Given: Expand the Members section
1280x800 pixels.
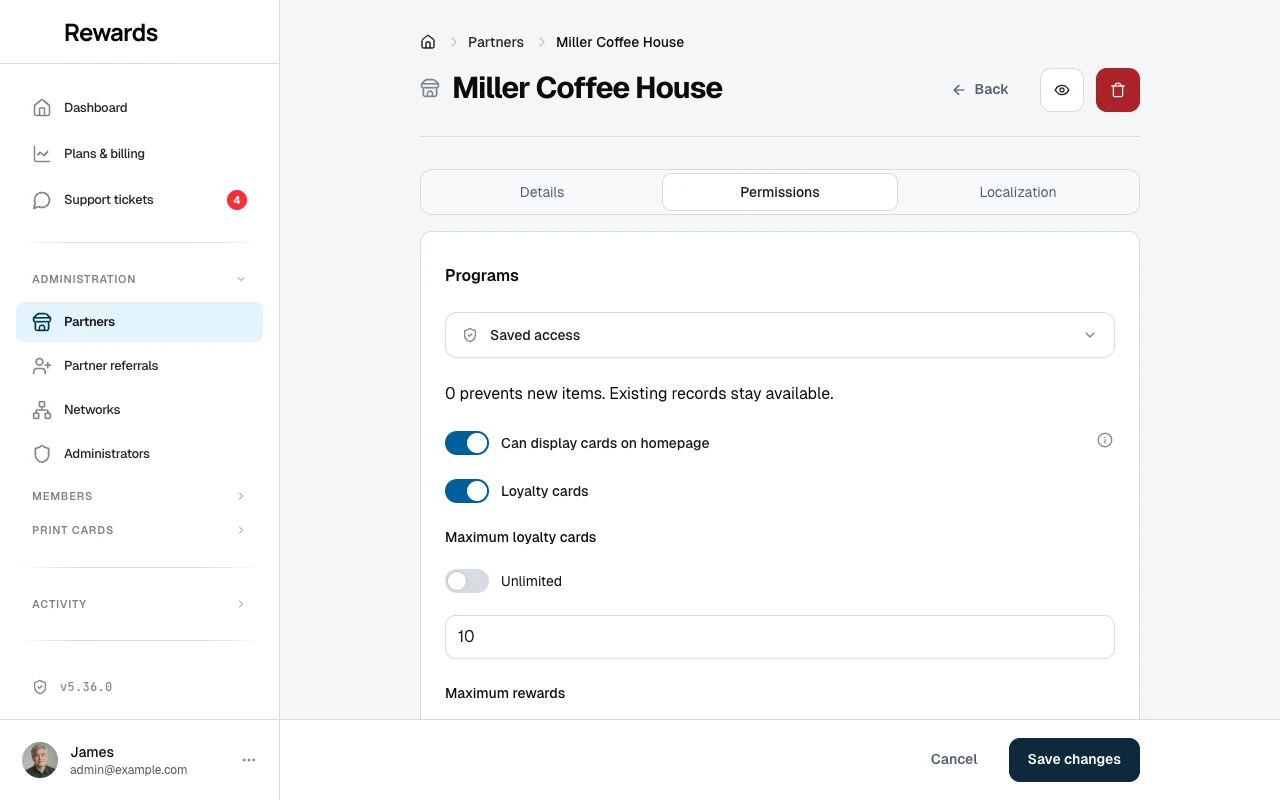Looking at the screenshot, I should (139, 496).
